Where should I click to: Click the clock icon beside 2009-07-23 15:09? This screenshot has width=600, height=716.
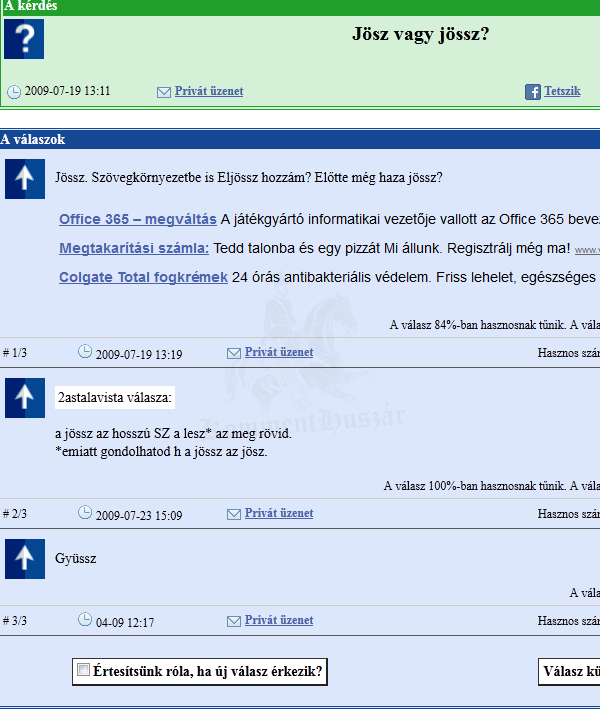point(85,514)
